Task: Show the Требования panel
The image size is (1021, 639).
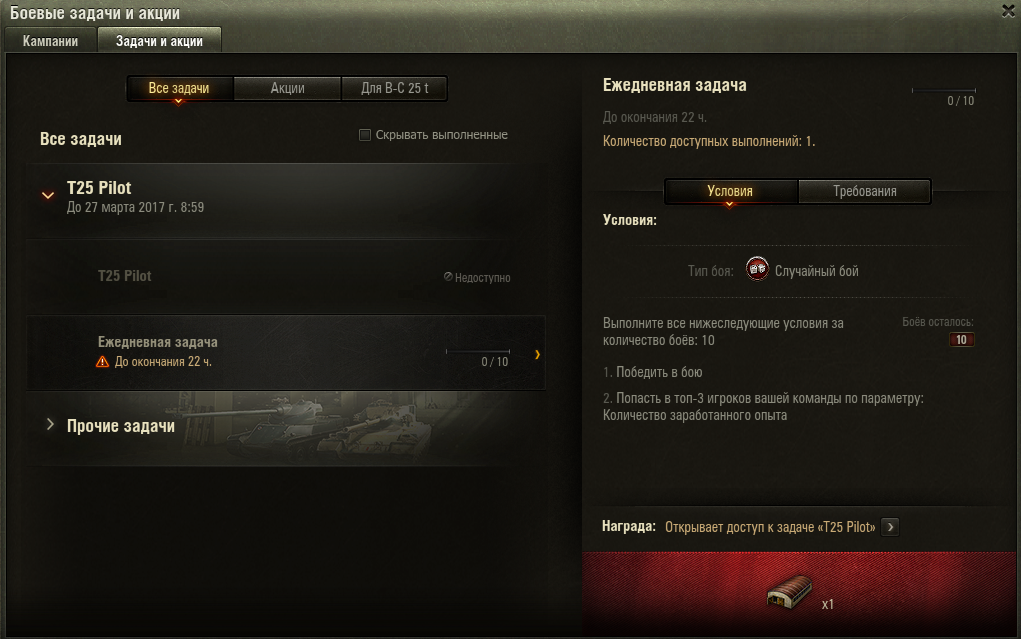Action: click(865, 192)
